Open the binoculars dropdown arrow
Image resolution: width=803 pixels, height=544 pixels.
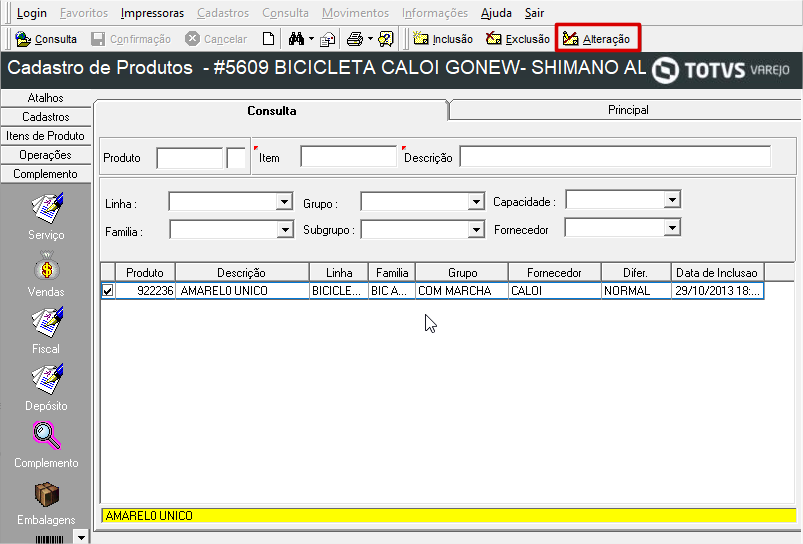coord(311,39)
